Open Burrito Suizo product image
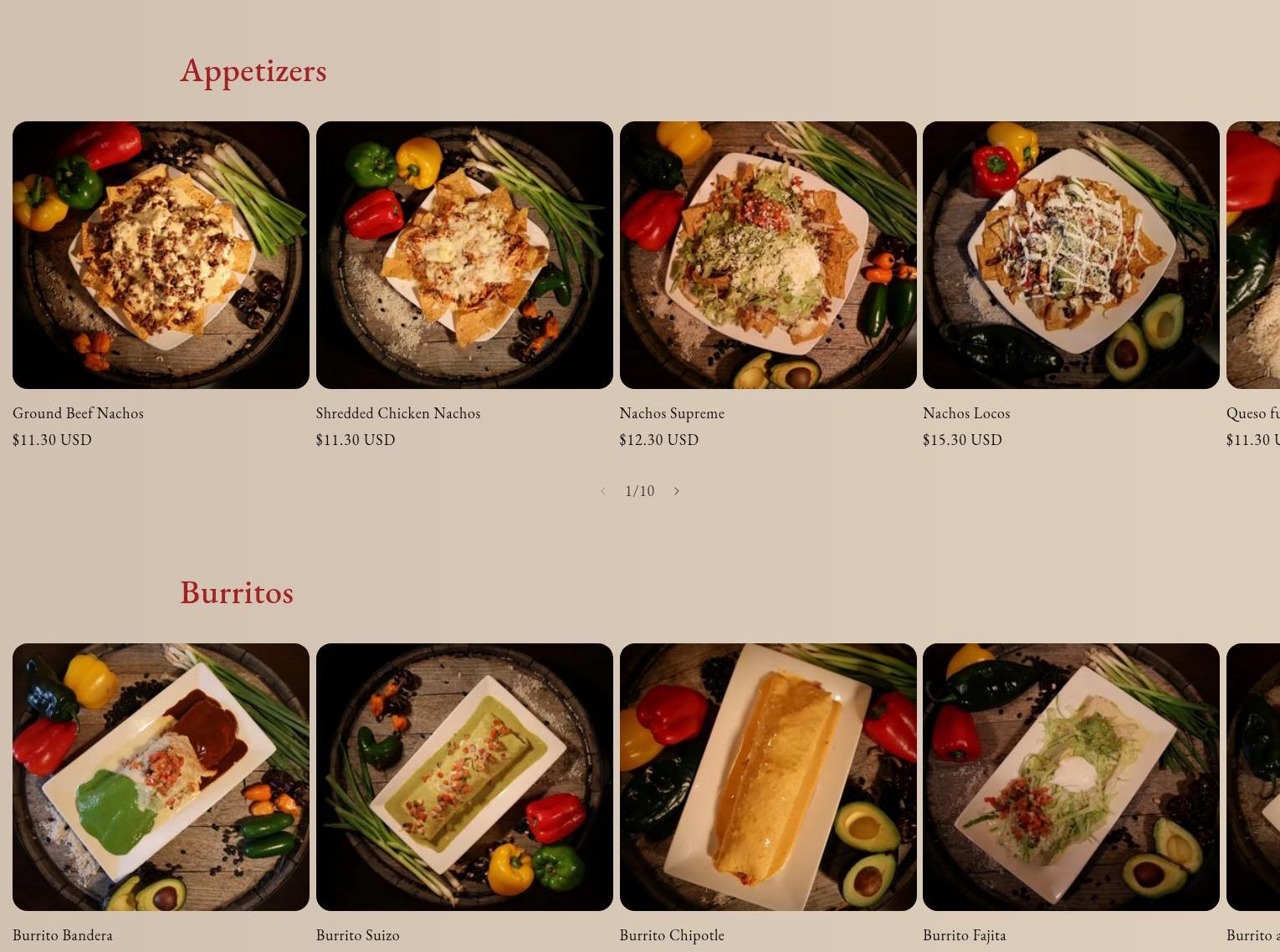 [464, 777]
